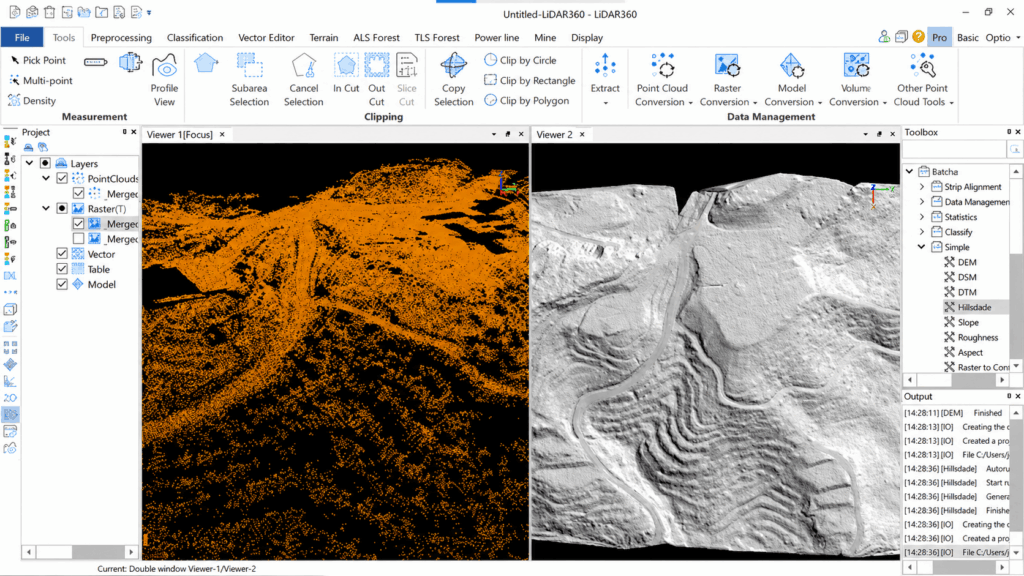Viewport: 1024px width, 576px height.
Task: Select Clip by Rectangle
Action: (x=530, y=80)
